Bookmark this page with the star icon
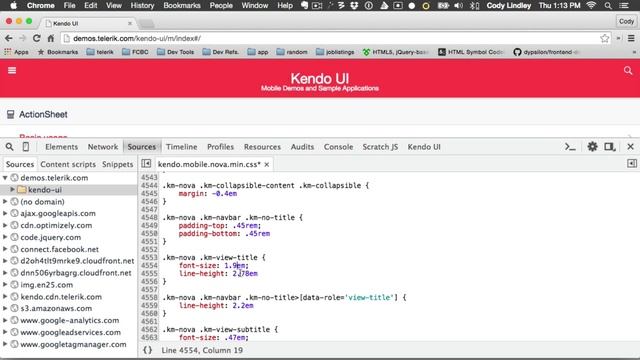This screenshot has height=360, width=640. tap(604, 38)
